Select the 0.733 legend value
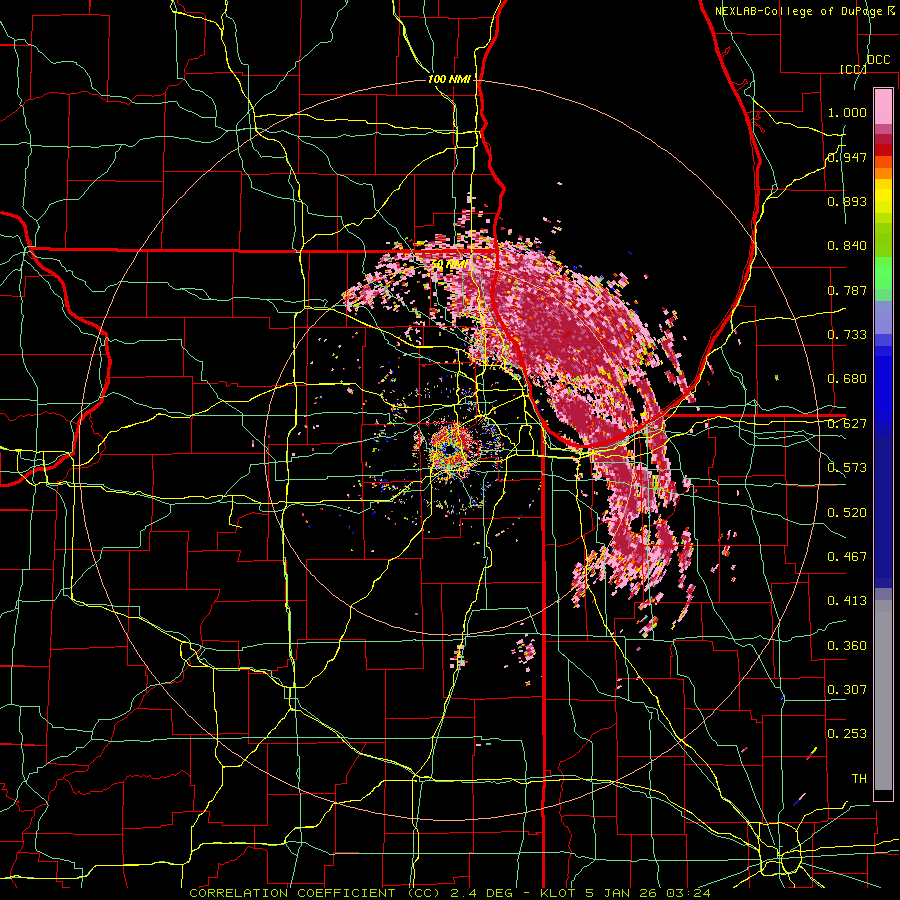The width and height of the screenshot is (900, 900). 847,335
